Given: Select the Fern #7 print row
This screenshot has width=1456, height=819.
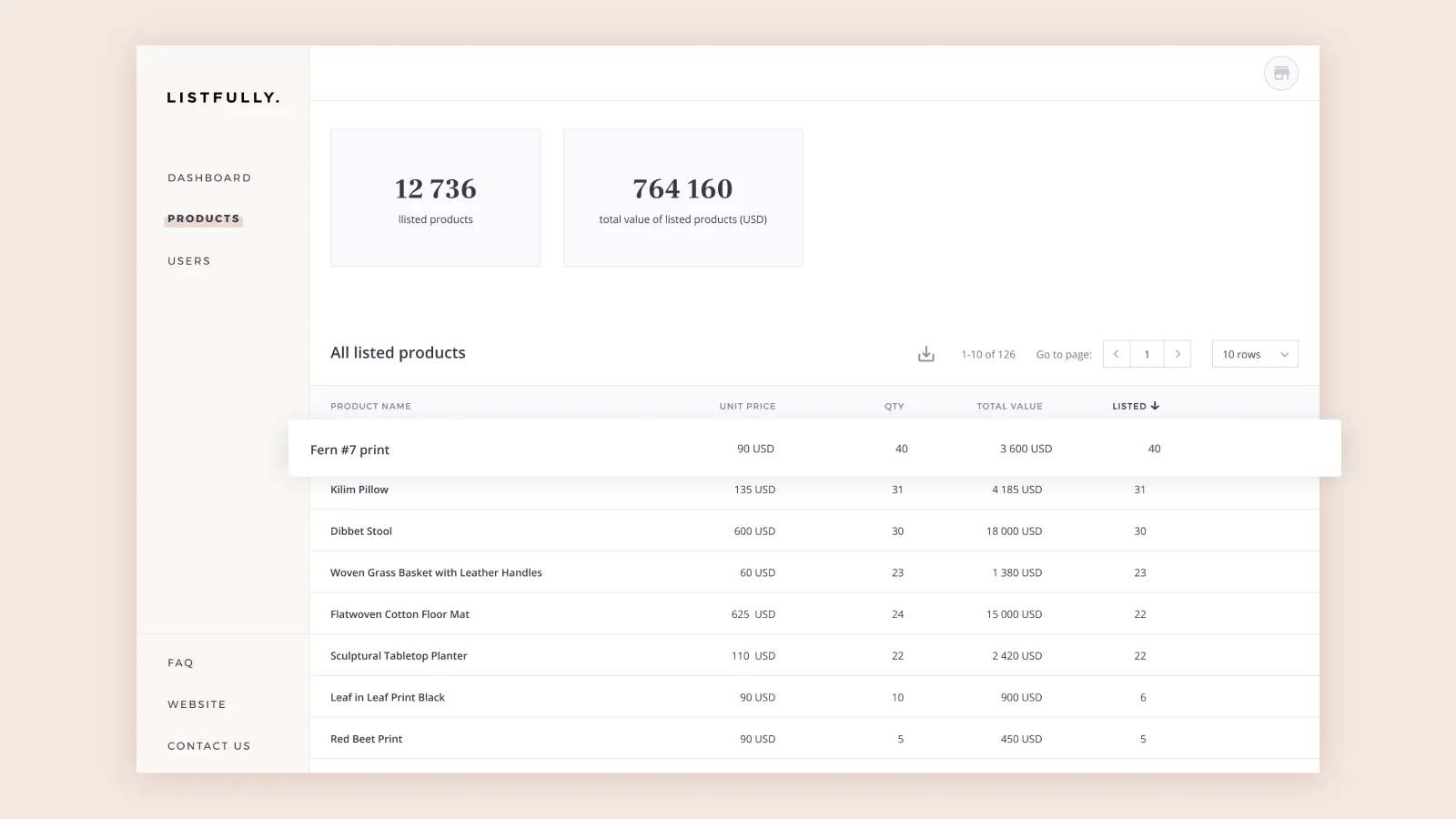Looking at the screenshot, I should pos(350,450).
